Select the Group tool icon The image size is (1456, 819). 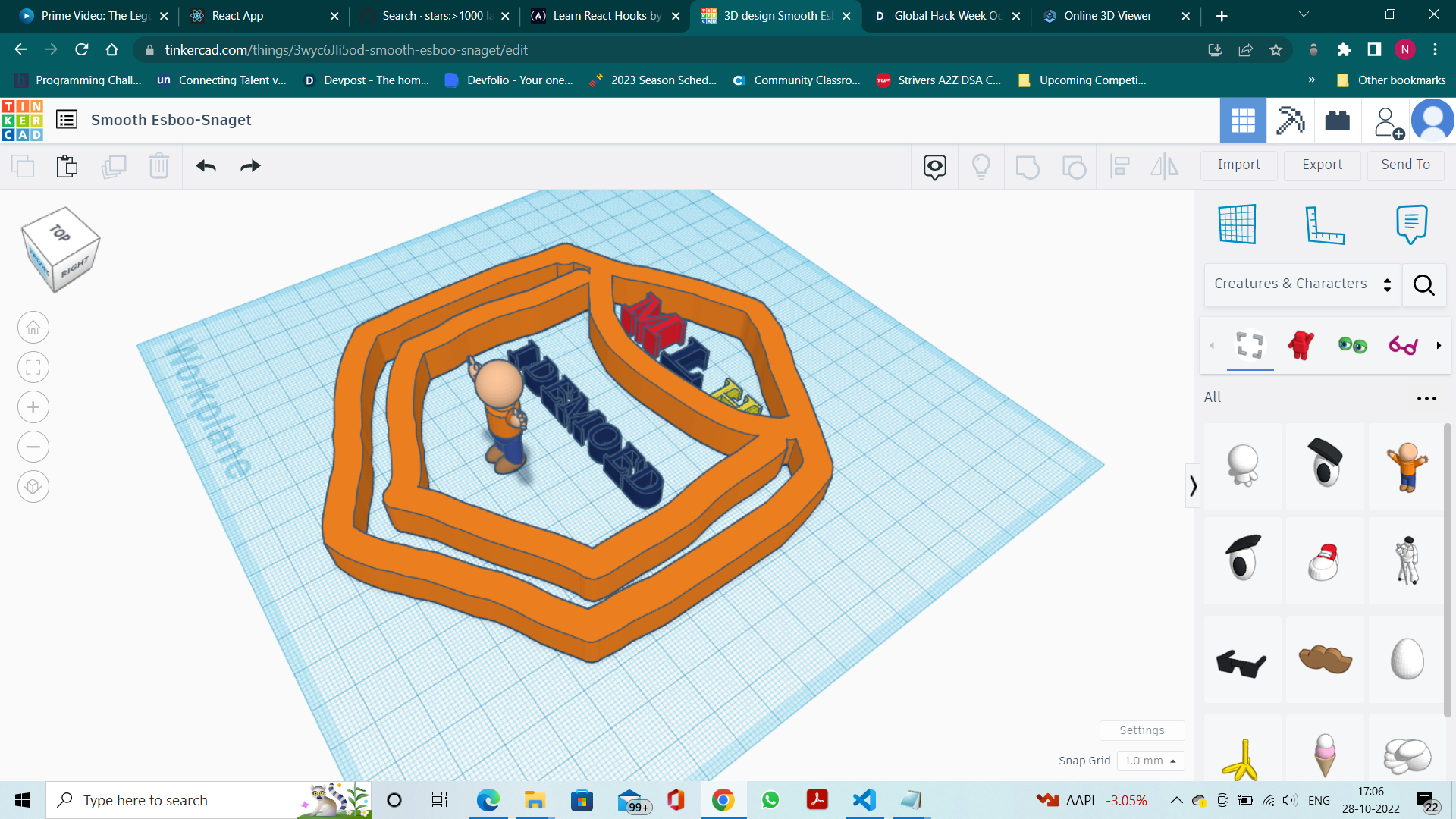(x=1028, y=166)
